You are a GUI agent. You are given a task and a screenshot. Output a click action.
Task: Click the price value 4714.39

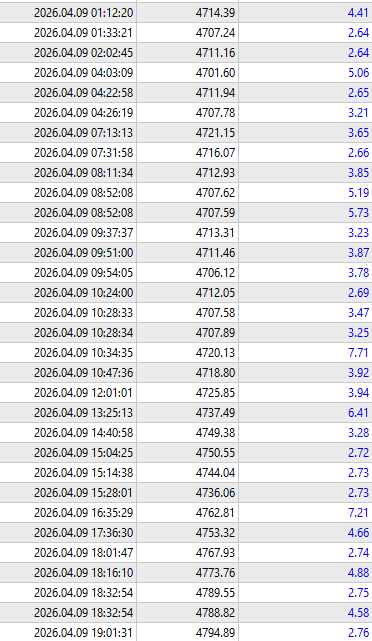pos(215,13)
